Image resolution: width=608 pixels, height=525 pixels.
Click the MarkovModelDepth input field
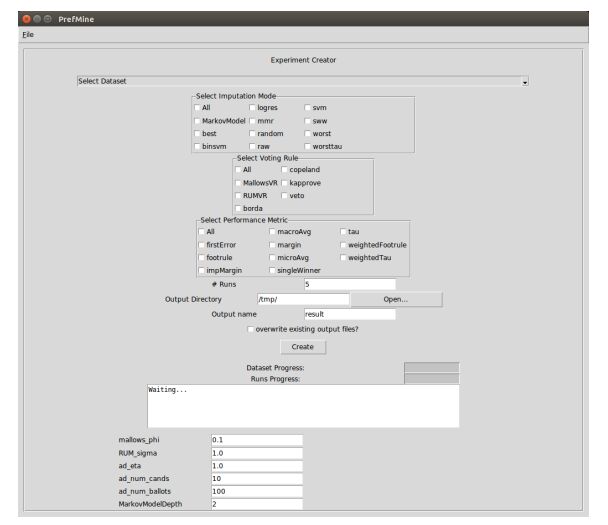pyautogui.click(x=256, y=505)
